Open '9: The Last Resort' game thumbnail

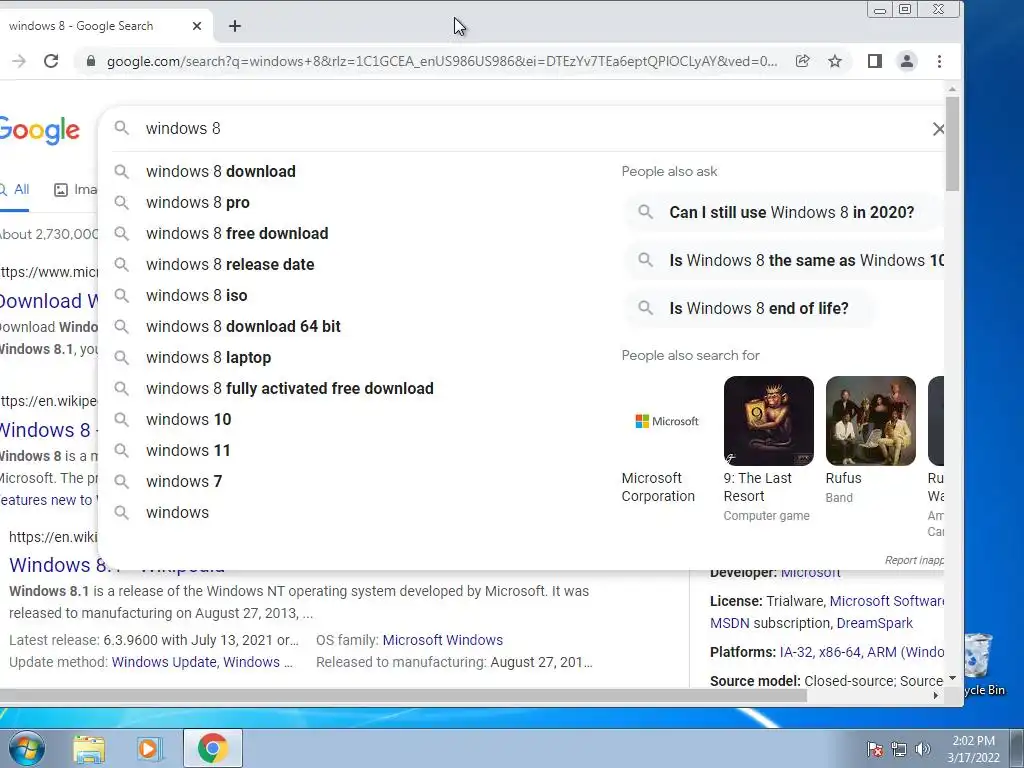(769, 421)
